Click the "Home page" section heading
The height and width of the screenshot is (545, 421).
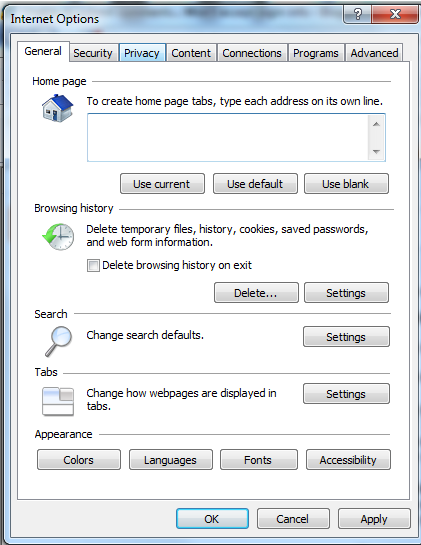[x=59, y=81]
